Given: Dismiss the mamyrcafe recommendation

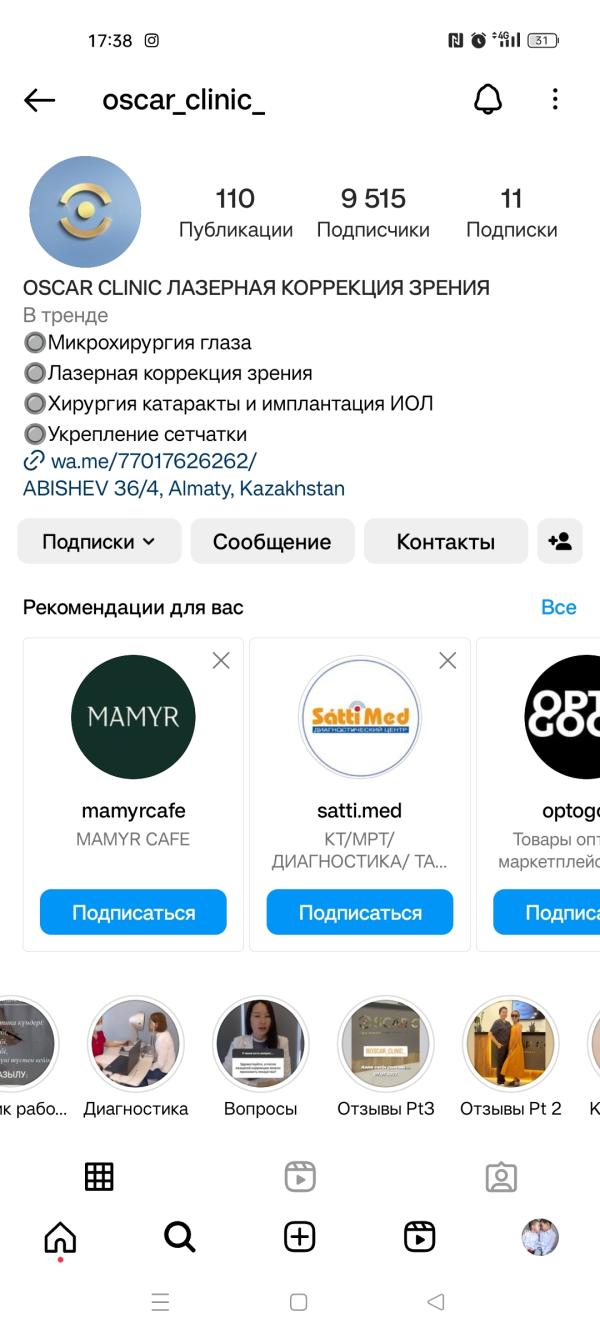Looking at the screenshot, I should coord(221,660).
